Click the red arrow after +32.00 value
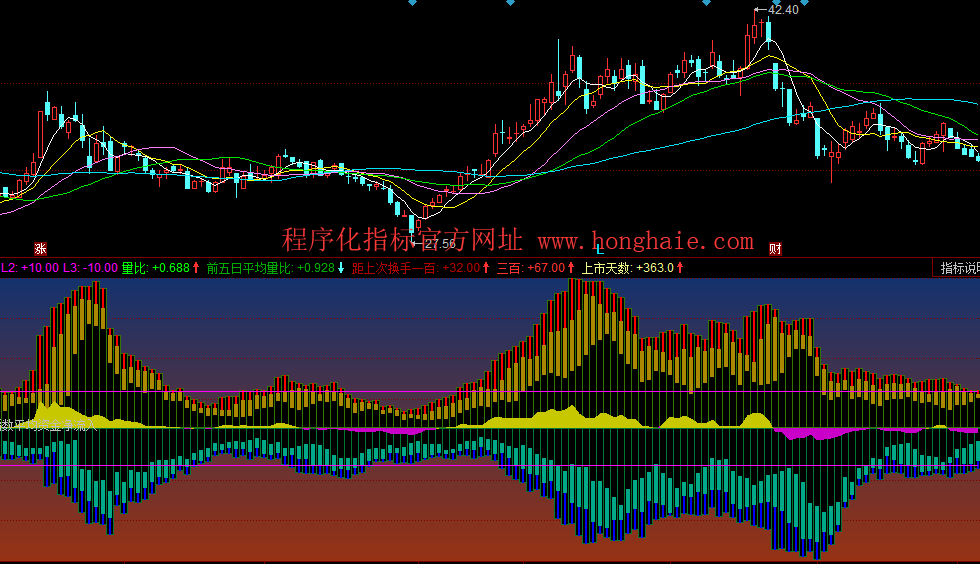Viewport: 980px width, 564px height. tap(486, 268)
